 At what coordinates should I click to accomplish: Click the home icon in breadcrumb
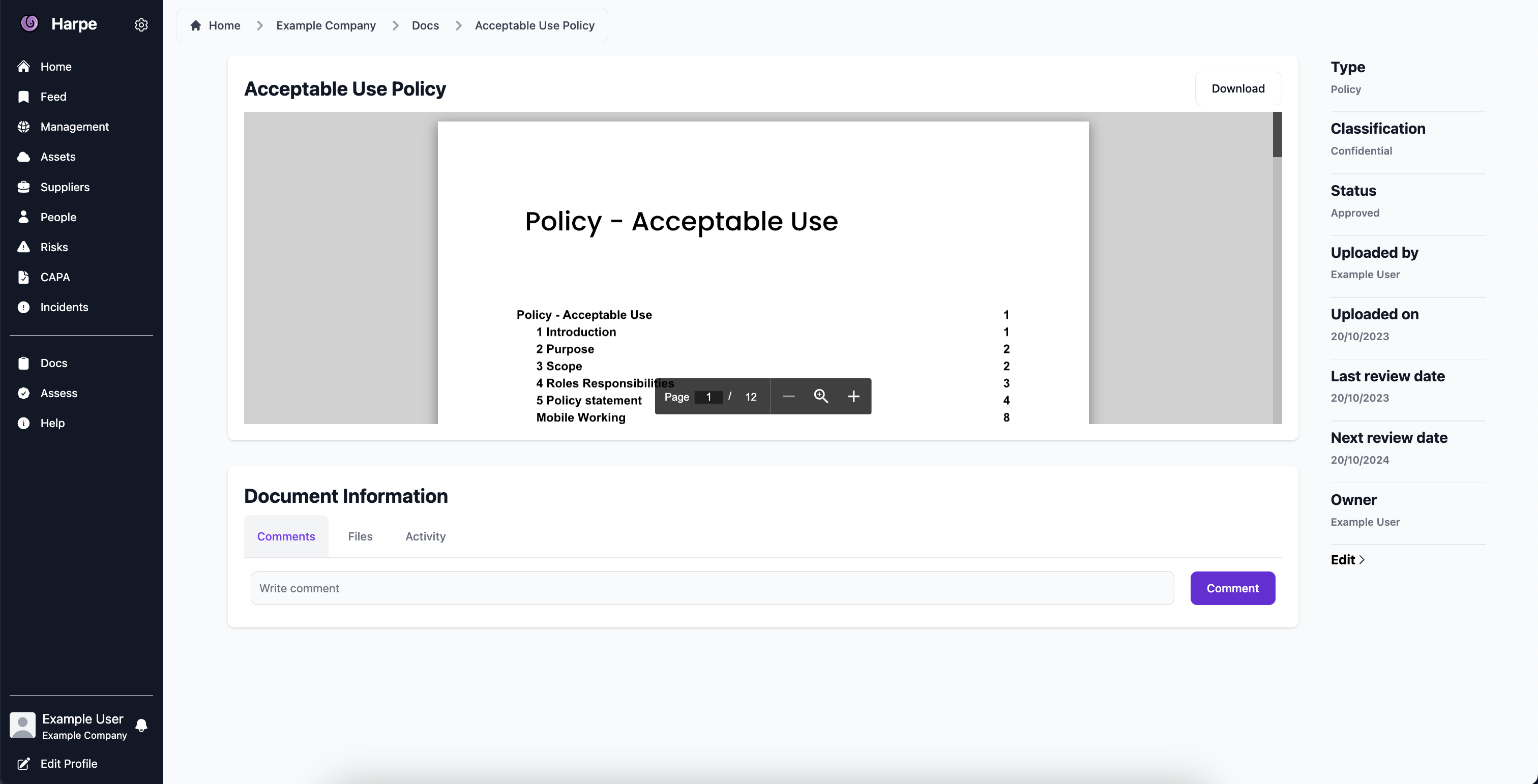pos(195,25)
